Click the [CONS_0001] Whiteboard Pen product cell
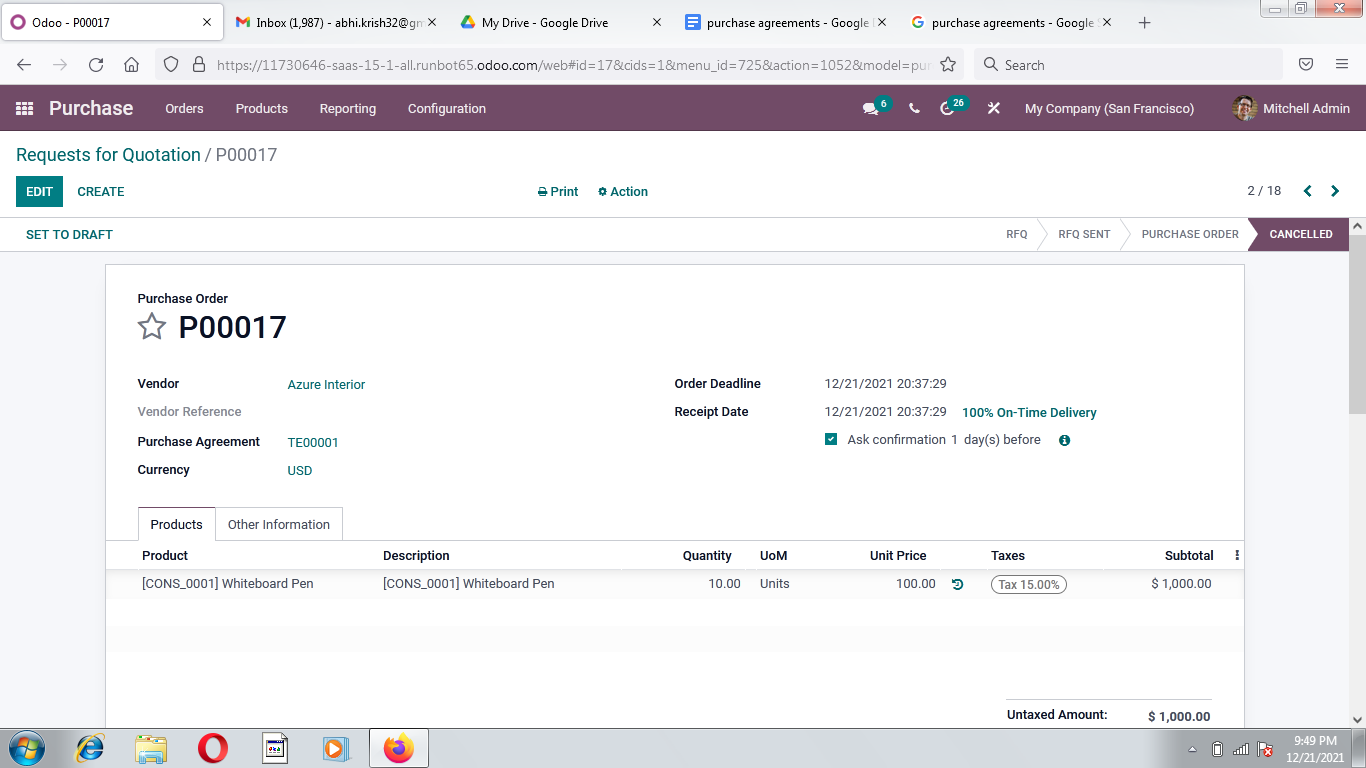The height and width of the screenshot is (768, 1366). point(228,584)
